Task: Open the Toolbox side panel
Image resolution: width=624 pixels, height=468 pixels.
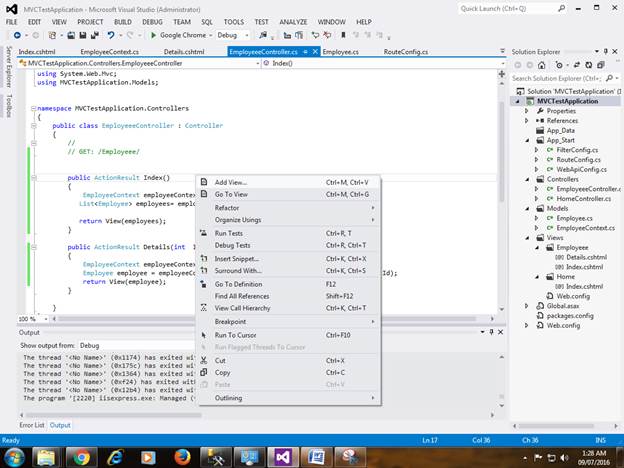Action: pos(8,106)
